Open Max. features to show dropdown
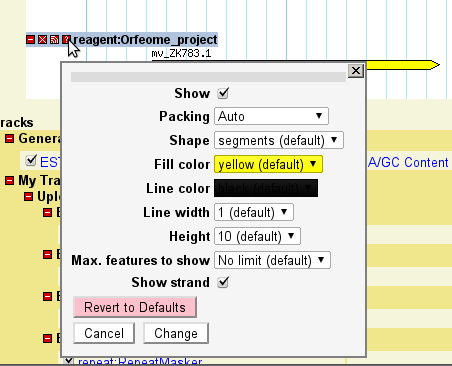452x366 pixels. point(272,260)
